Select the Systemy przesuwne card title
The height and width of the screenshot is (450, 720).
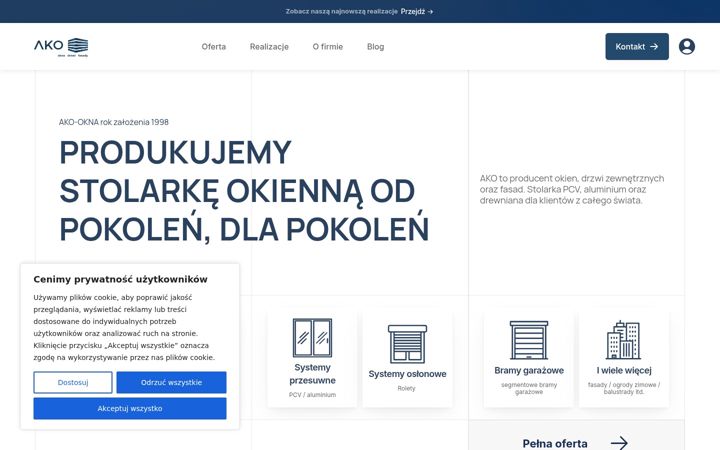click(312, 374)
